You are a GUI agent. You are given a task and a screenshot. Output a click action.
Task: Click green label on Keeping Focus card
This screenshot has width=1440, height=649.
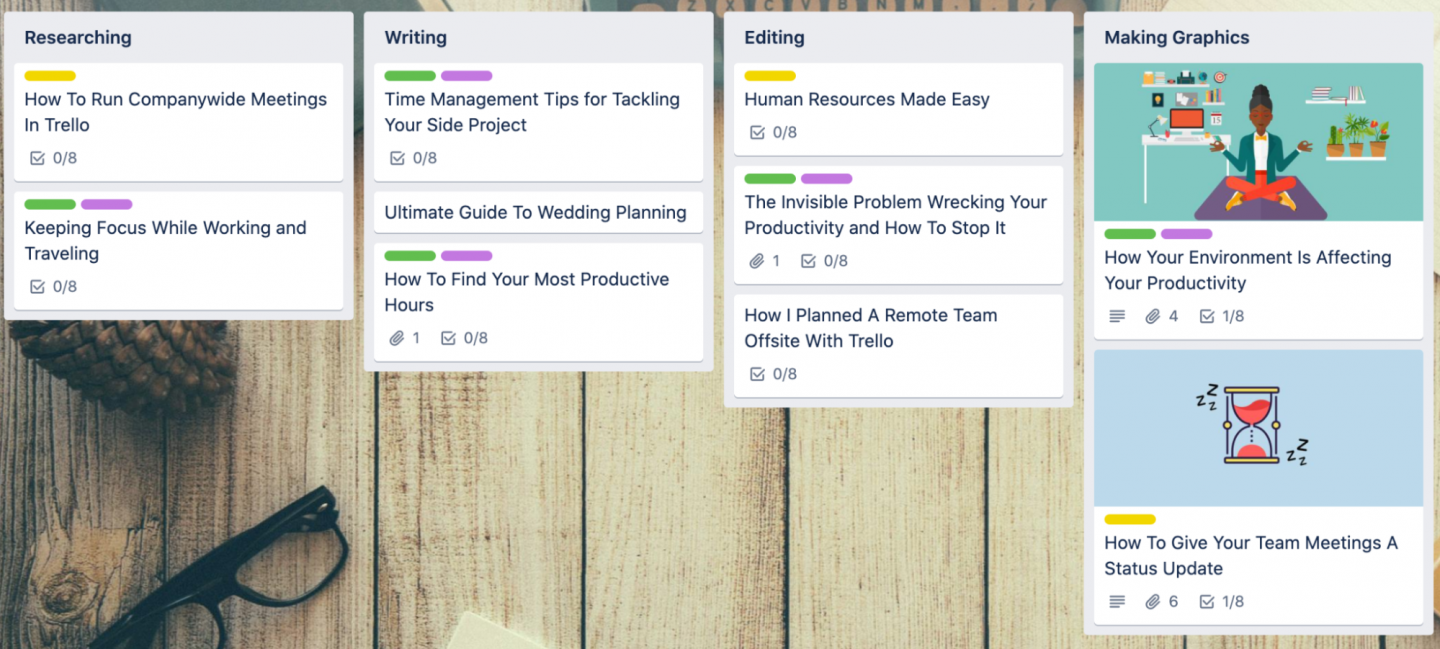coord(50,204)
